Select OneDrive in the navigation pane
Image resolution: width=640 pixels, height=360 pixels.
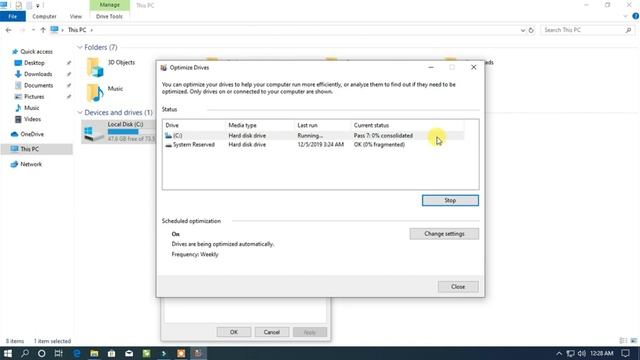(31, 134)
